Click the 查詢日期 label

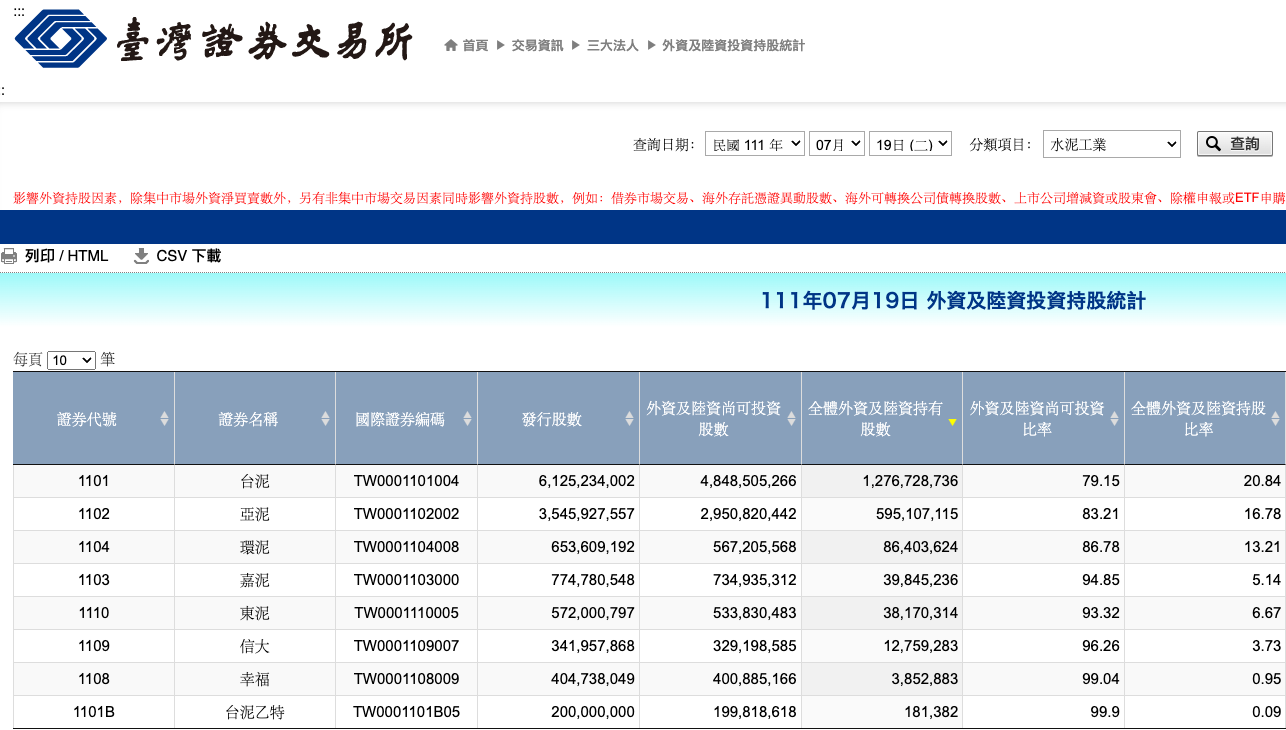pos(664,144)
